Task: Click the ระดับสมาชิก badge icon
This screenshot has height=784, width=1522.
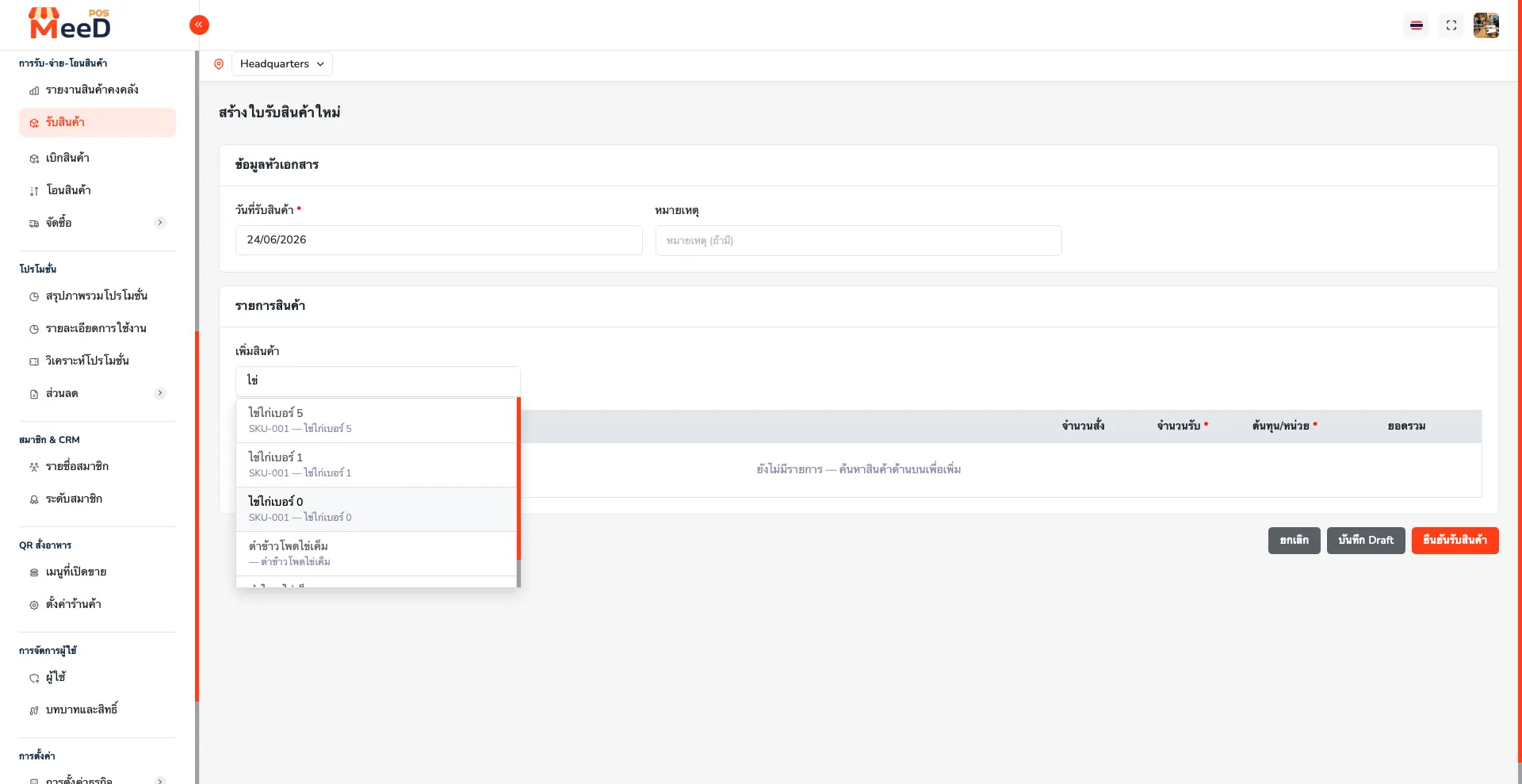Action: [x=34, y=499]
